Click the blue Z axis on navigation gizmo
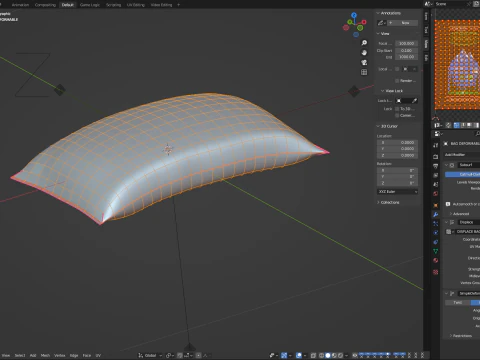Image resolution: width=480 pixels, height=360 pixels. tap(354, 15)
